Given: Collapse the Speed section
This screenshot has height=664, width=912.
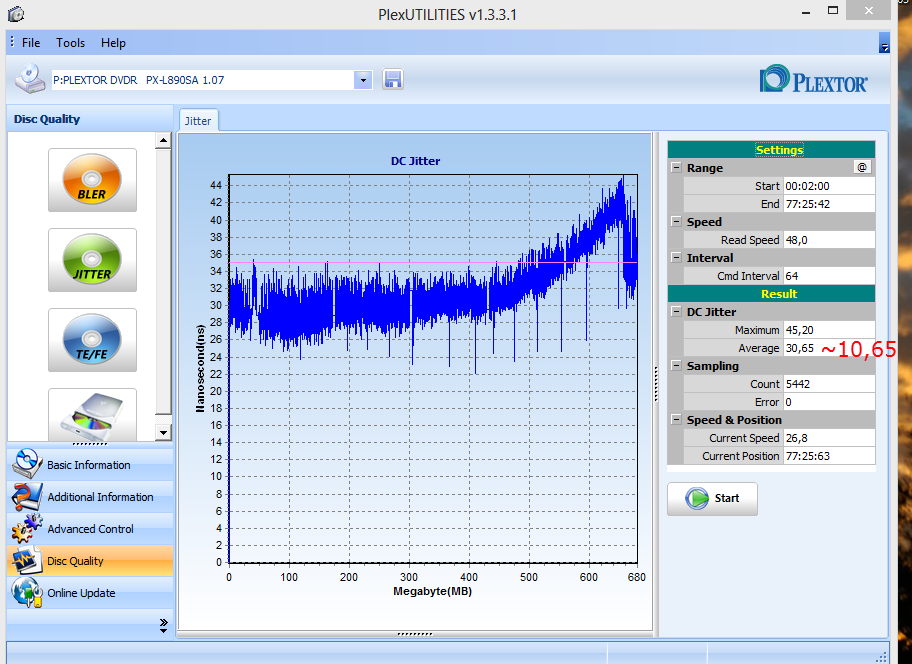Looking at the screenshot, I should (x=676, y=222).
